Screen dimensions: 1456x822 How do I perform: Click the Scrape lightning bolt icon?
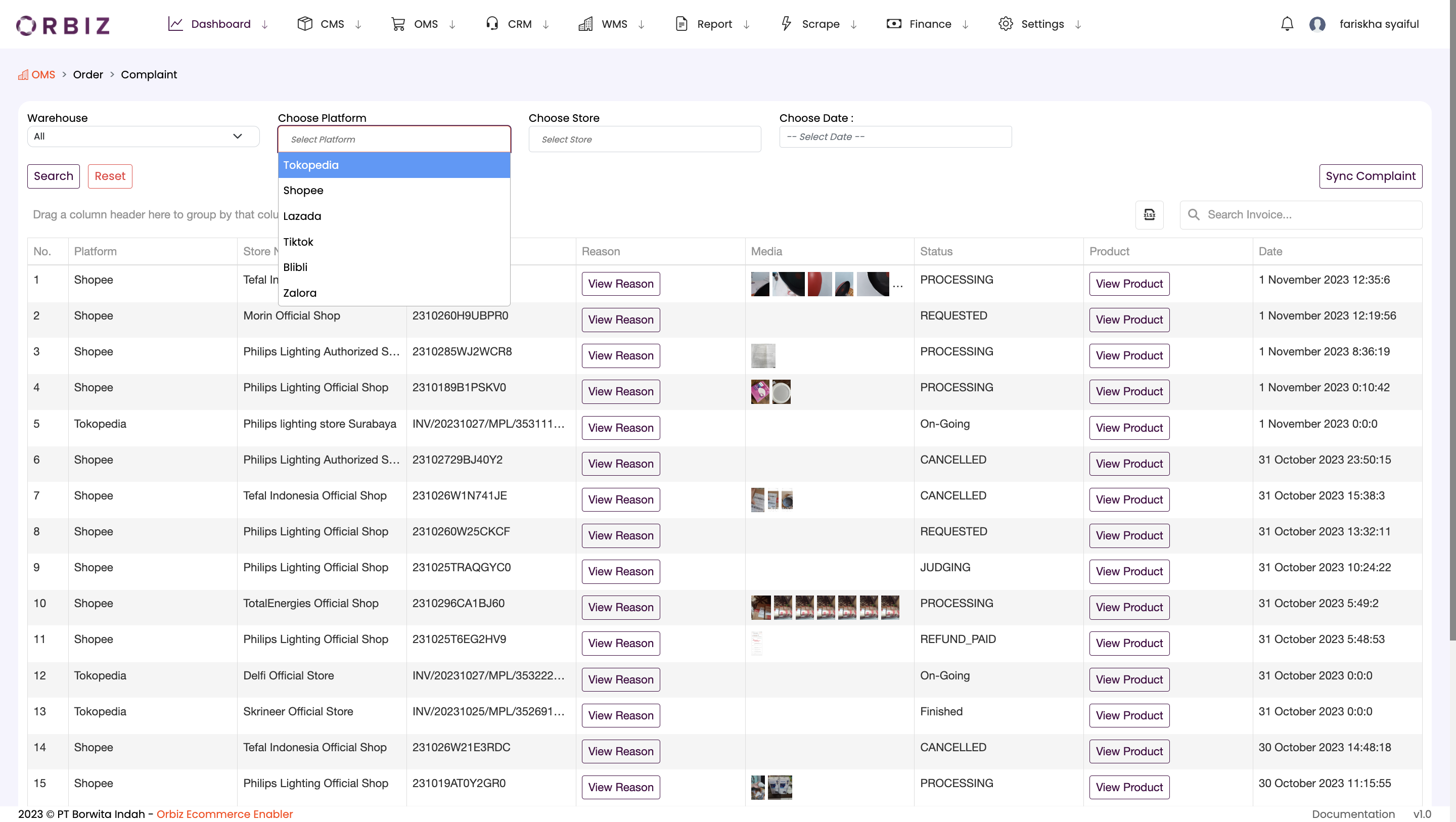[786, 24]
